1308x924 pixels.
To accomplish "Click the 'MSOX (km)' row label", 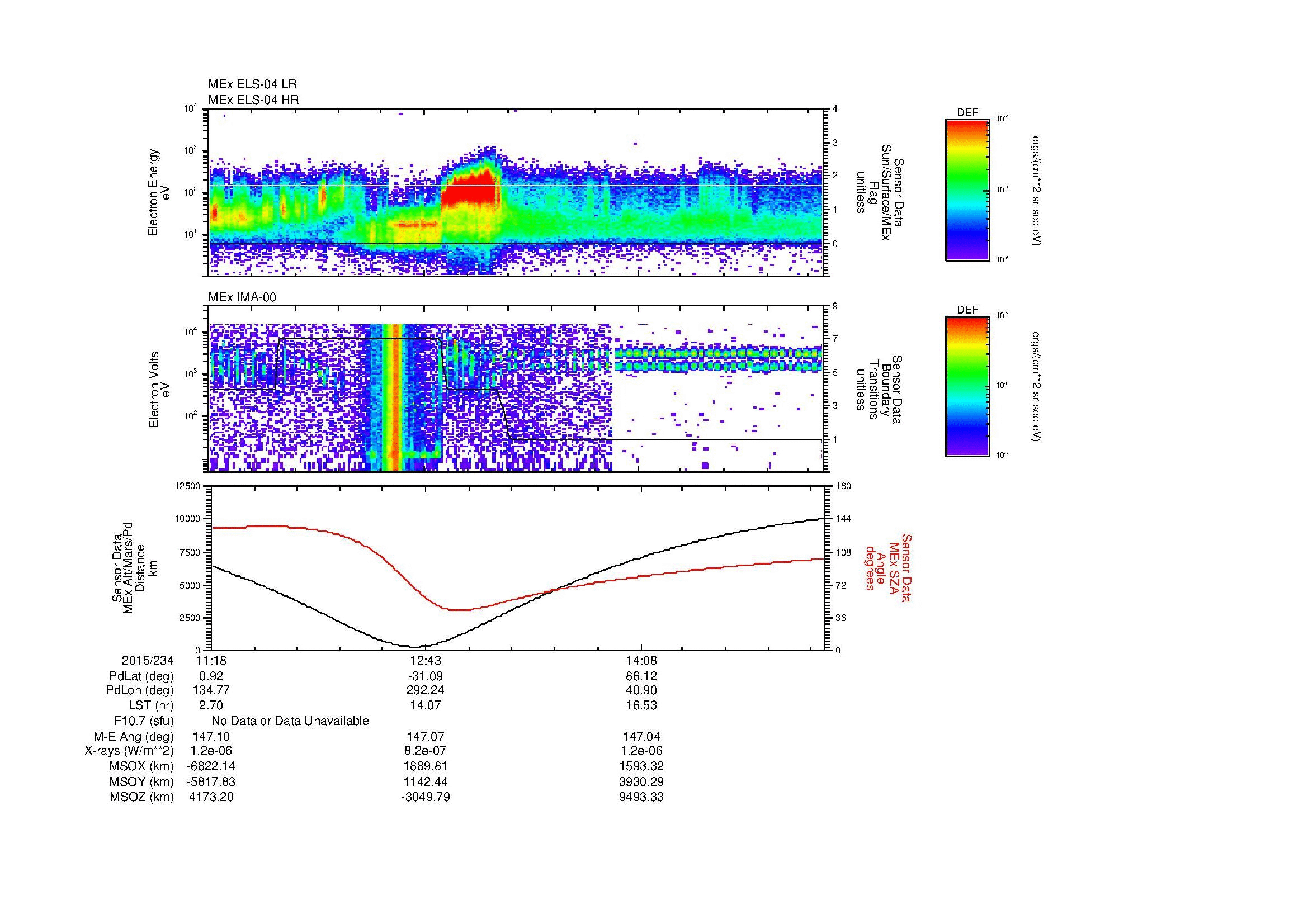I will click(141, 766).
